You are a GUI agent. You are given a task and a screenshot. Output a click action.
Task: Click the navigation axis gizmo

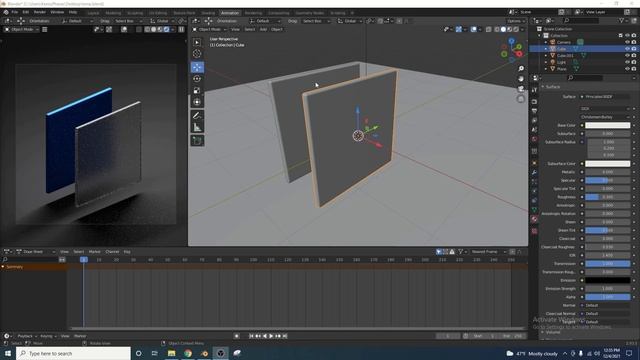(x=512, y=50)
